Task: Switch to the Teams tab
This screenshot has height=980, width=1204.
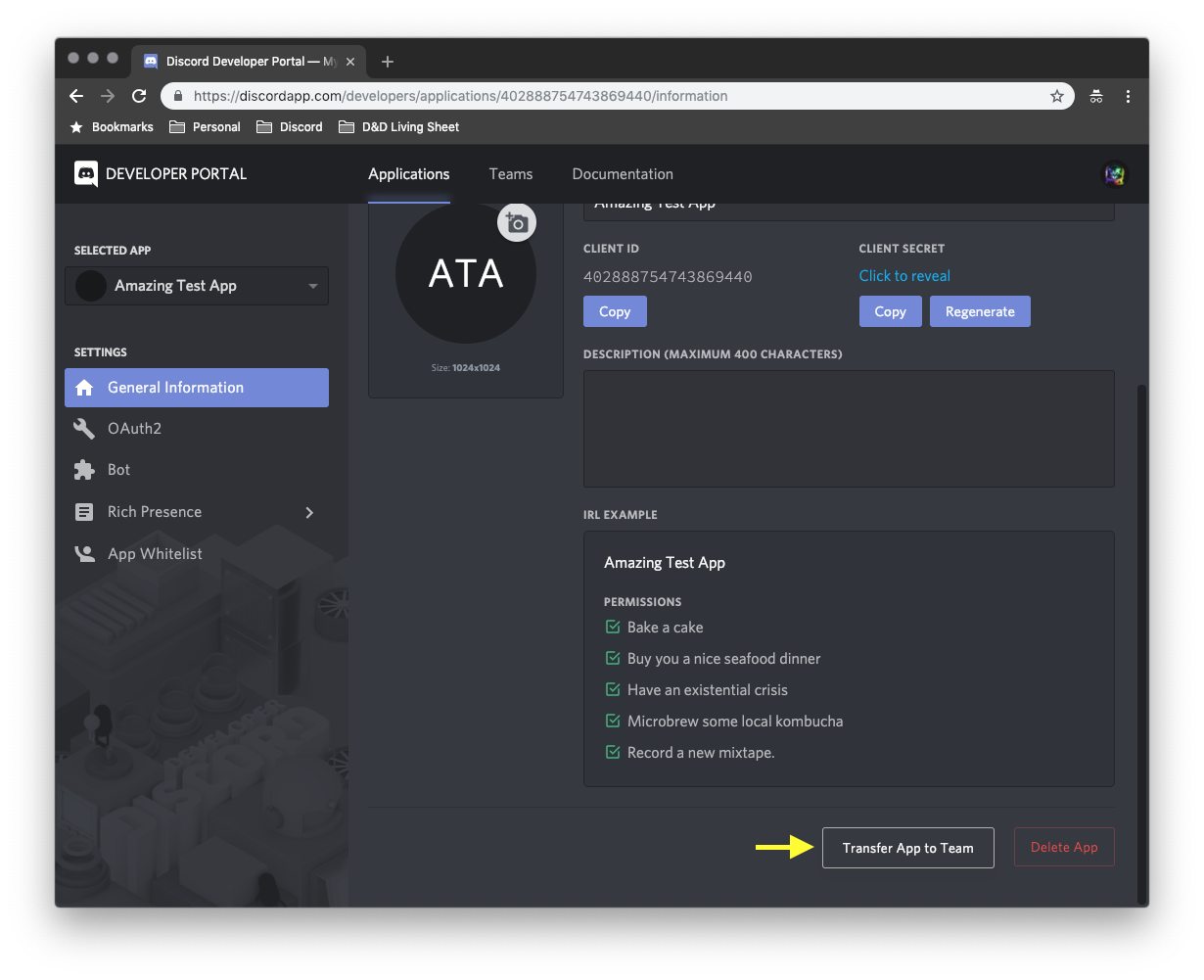Action: 511,174
